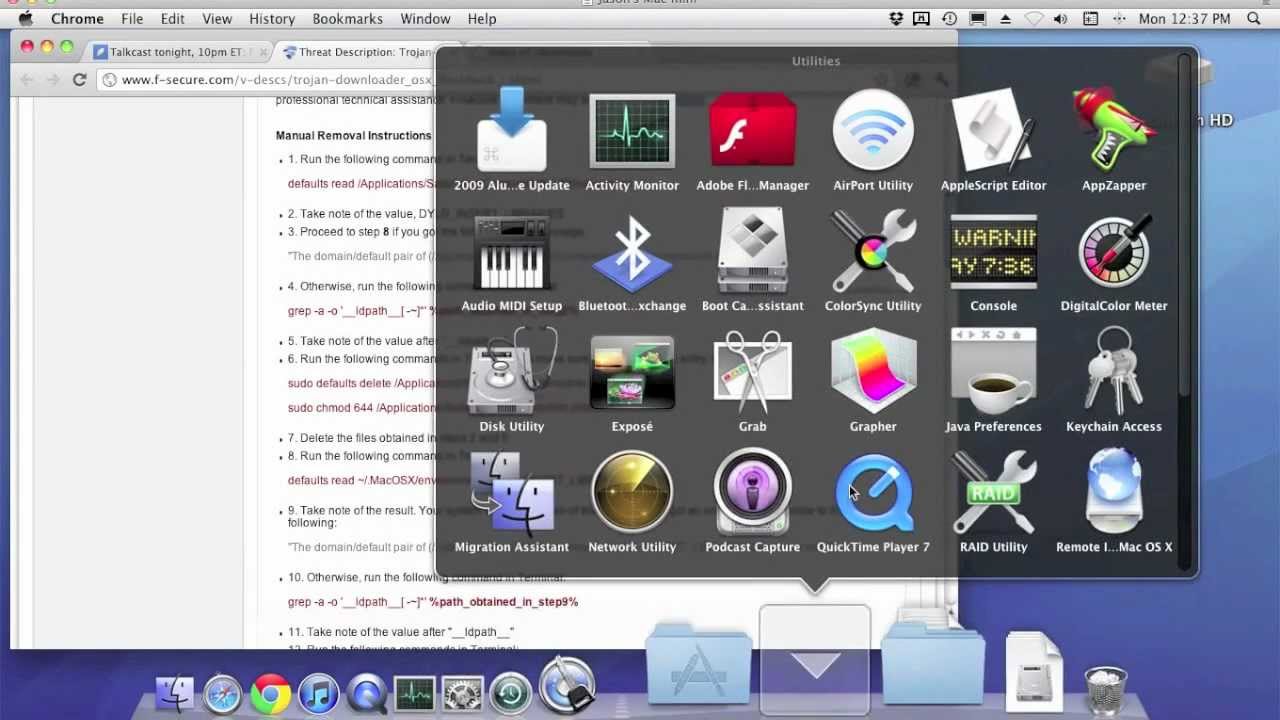
Task: Open Migration Assistant
Action: (x=511, y=500)
